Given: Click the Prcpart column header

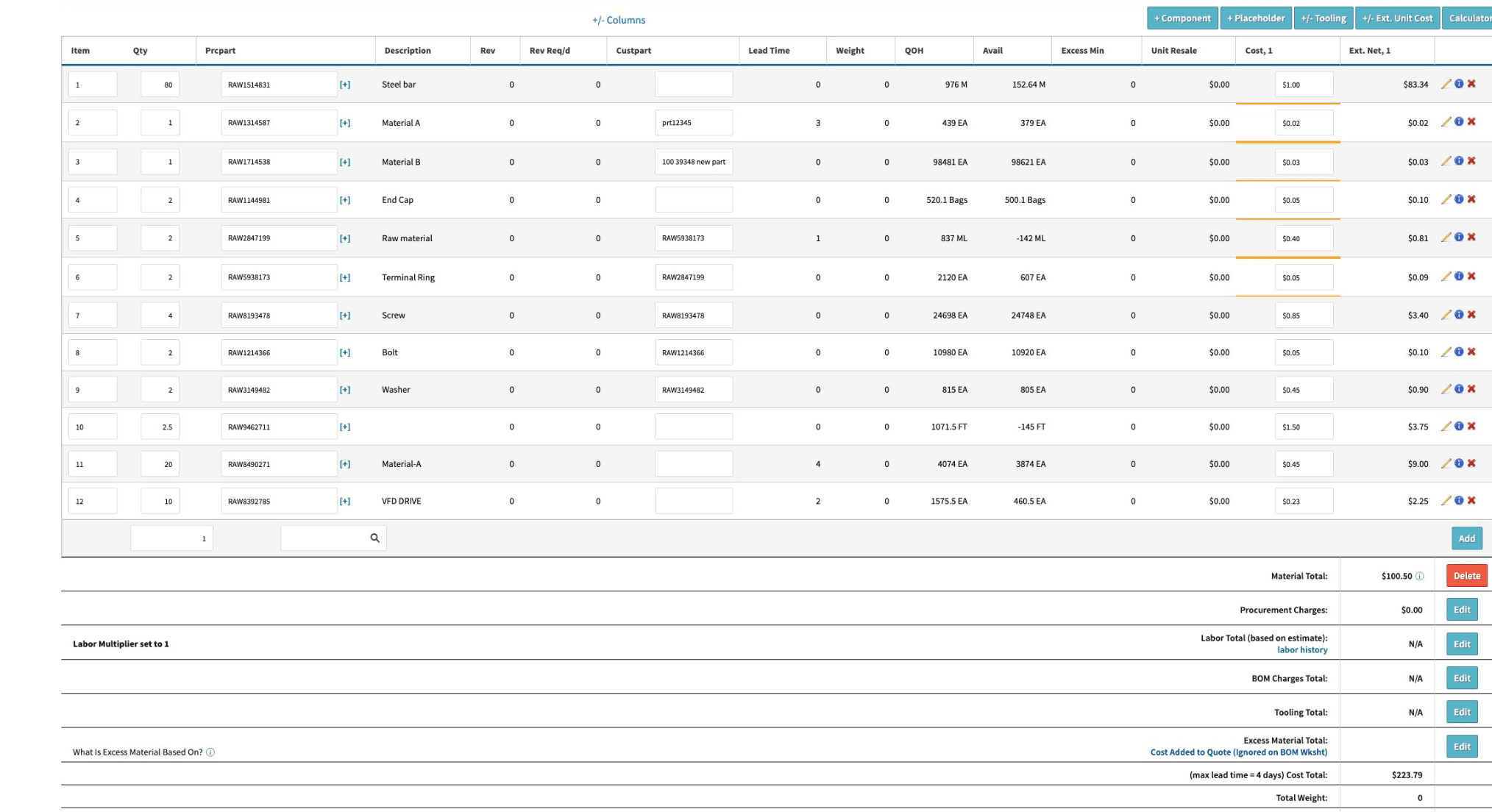Looking at the screenshot, I should click(x=221, y=51).
